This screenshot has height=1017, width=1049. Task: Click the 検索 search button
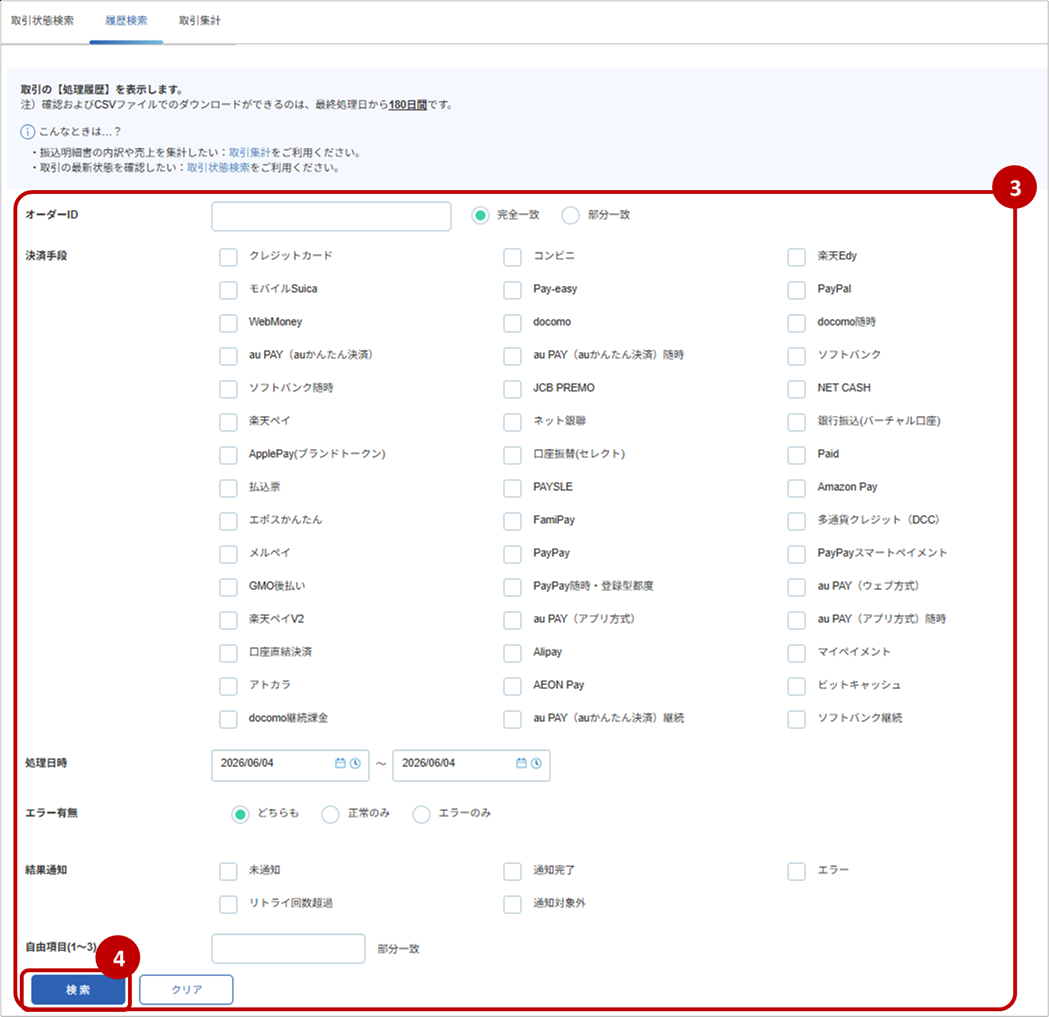tap(78, 990)
